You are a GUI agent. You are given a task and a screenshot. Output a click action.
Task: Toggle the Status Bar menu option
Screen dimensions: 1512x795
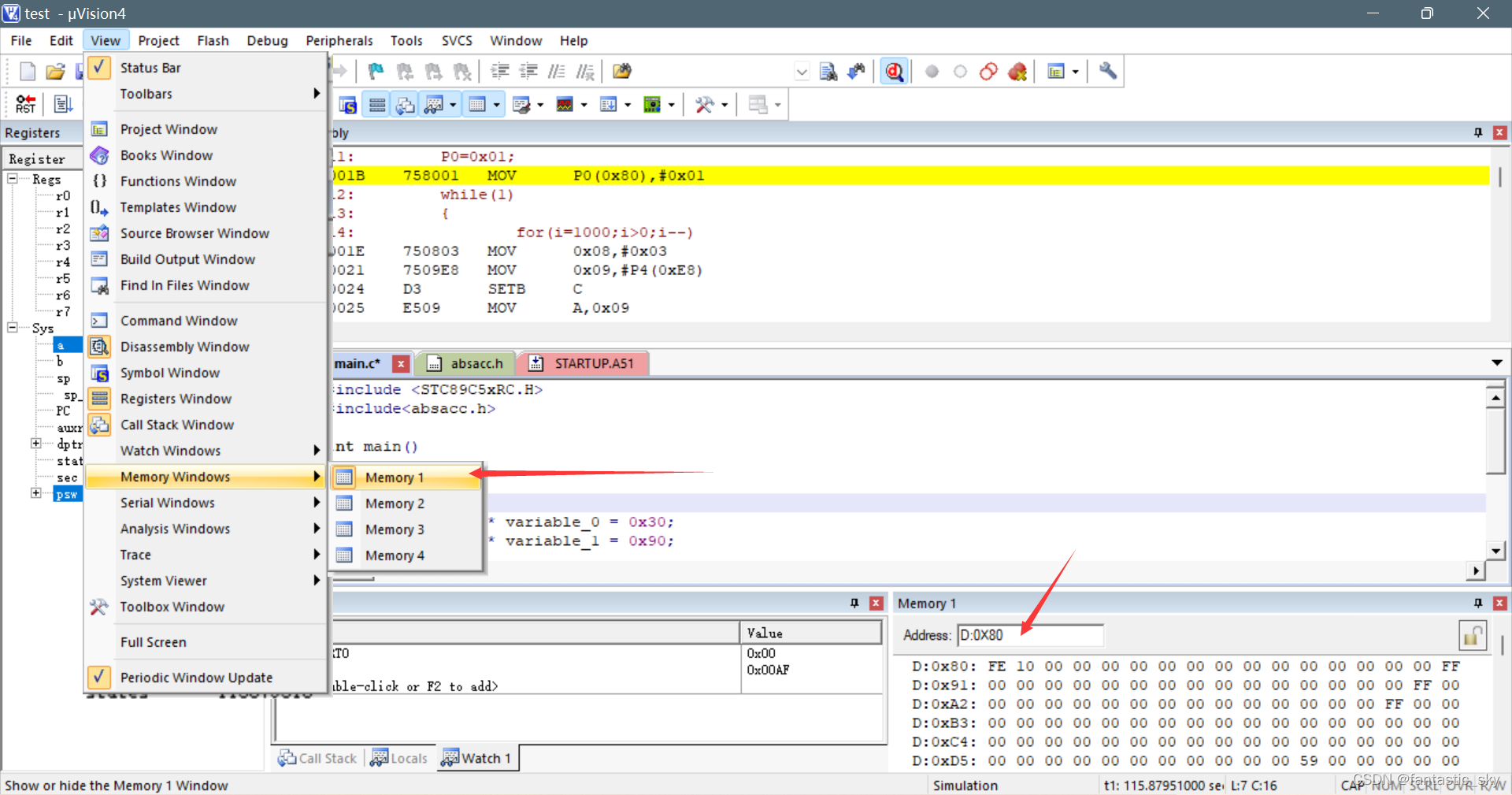206,68
